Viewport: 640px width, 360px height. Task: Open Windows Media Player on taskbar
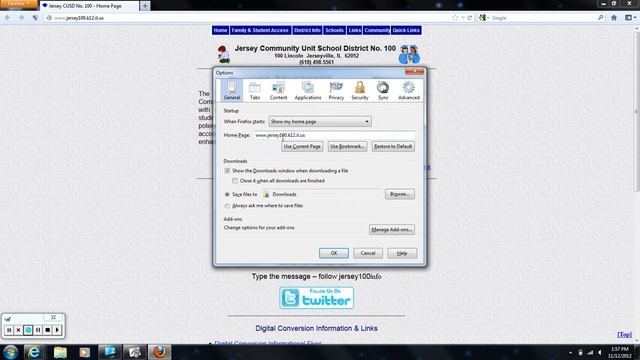tap(84, 352)
